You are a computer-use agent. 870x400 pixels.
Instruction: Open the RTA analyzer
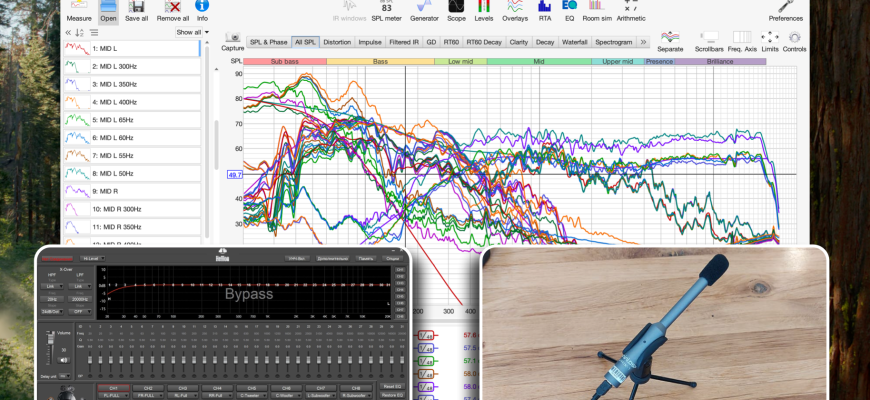tap(545, 11)
